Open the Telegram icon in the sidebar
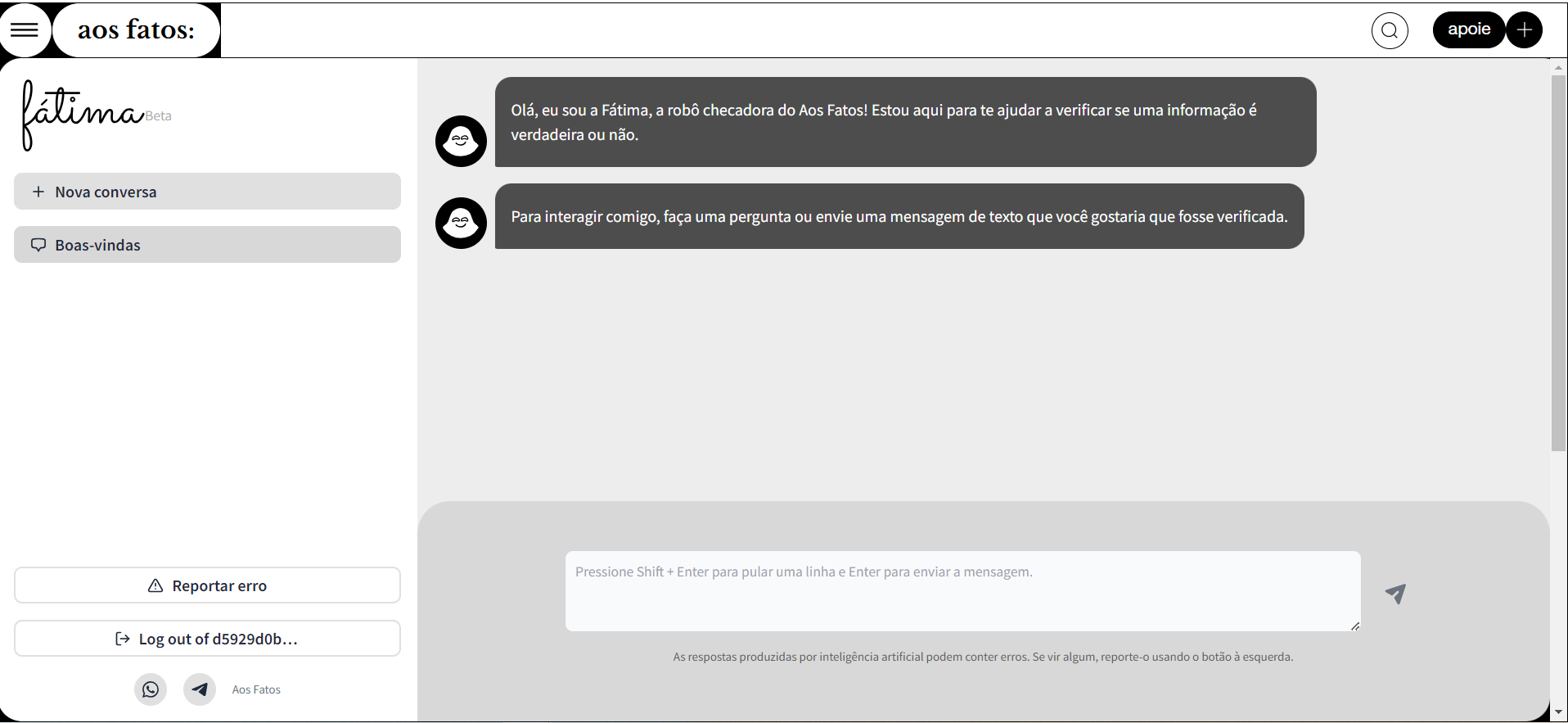Viewport: 1568px width, 723px height. [x=200, y=689]
